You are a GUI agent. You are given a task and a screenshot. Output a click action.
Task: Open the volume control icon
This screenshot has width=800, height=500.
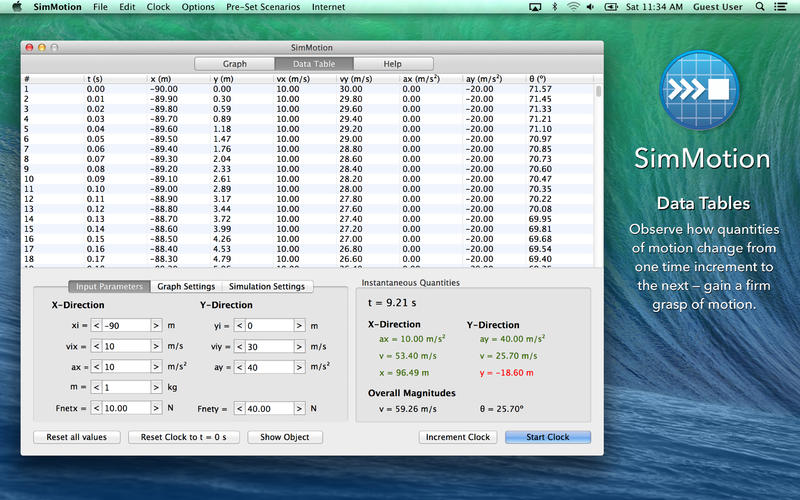click(x=591, y=7)
